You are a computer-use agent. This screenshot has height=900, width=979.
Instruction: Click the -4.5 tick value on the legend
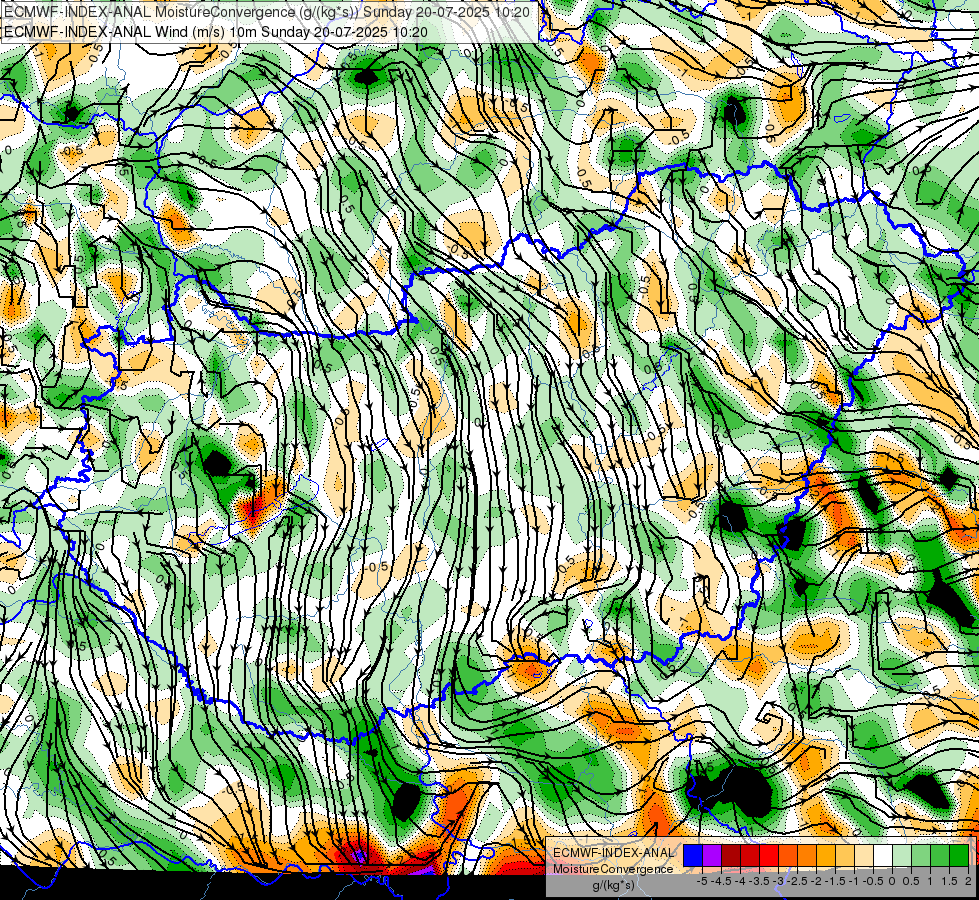coord(721,881)
